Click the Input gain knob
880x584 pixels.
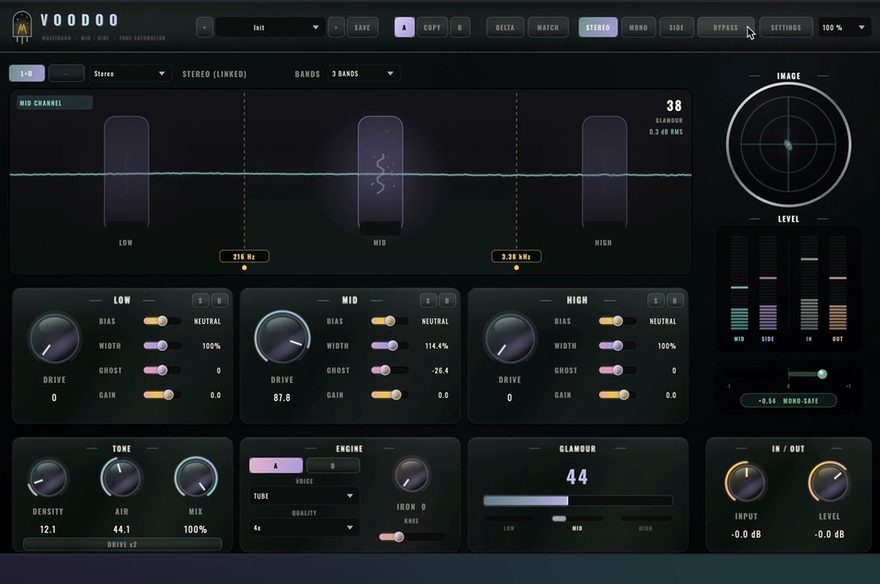746,482
